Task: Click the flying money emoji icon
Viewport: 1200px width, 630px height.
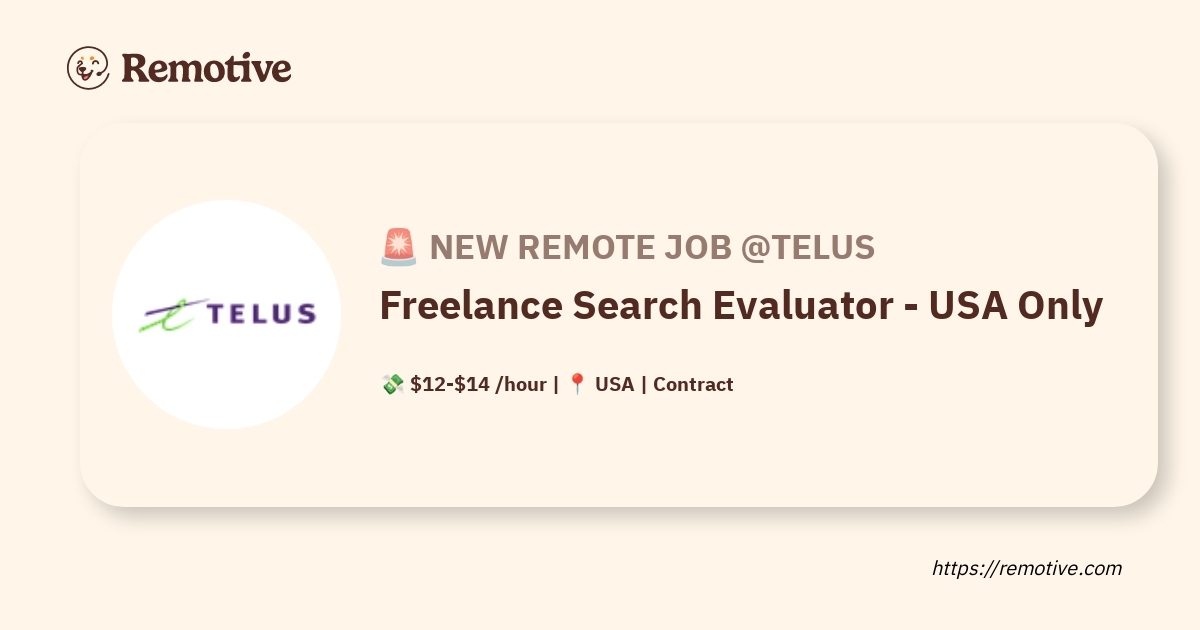Action: click(392, 384)
